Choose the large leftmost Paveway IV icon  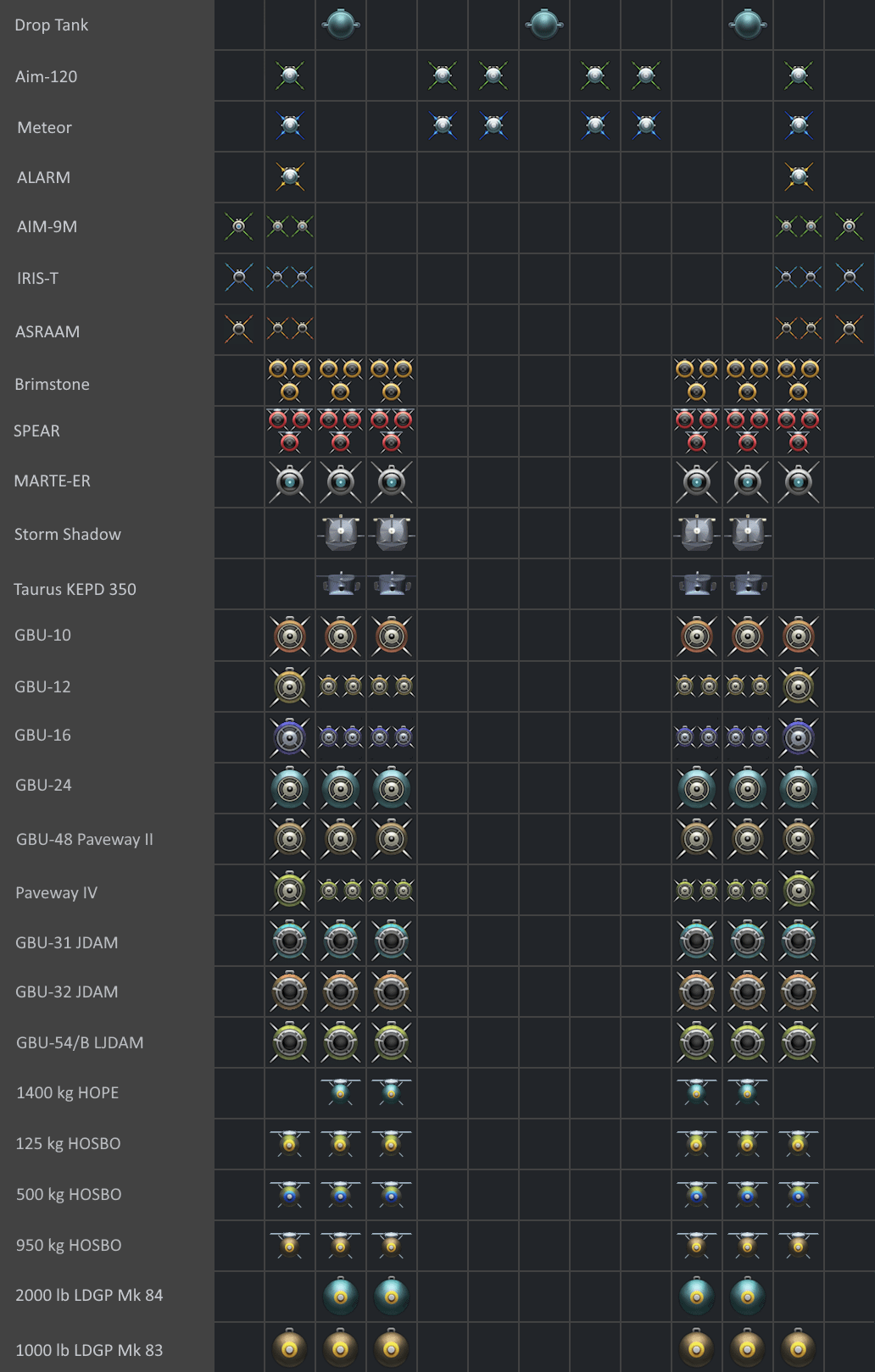[x=290, y=890]
